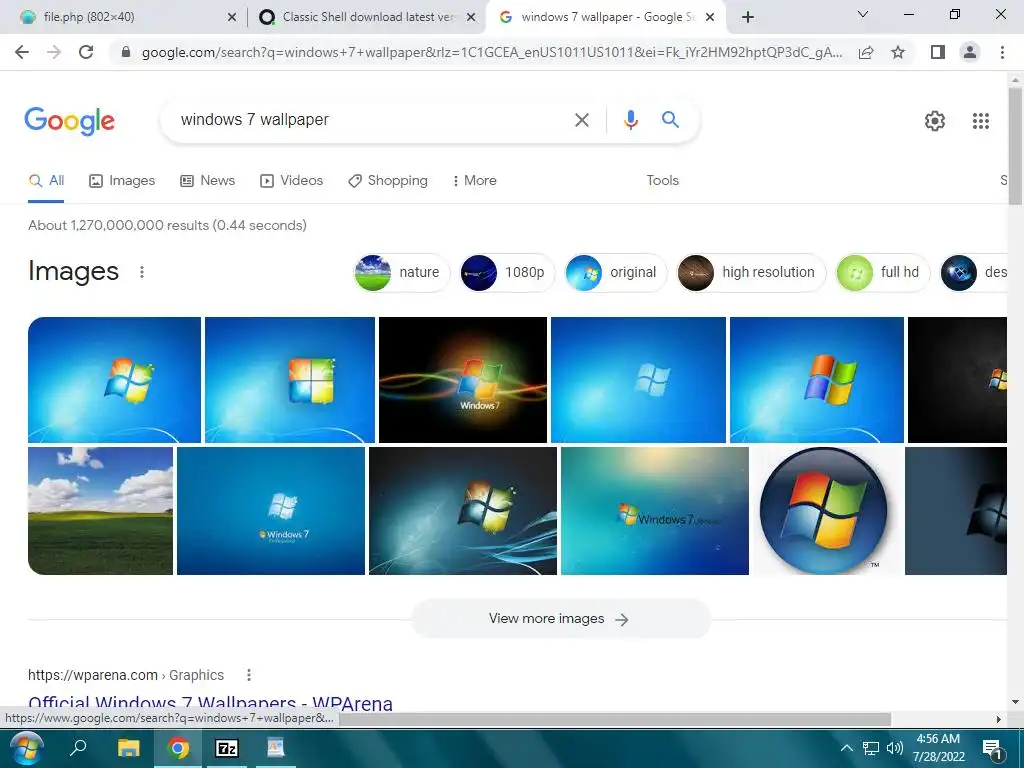Click the Images section heading

point(74,271)
